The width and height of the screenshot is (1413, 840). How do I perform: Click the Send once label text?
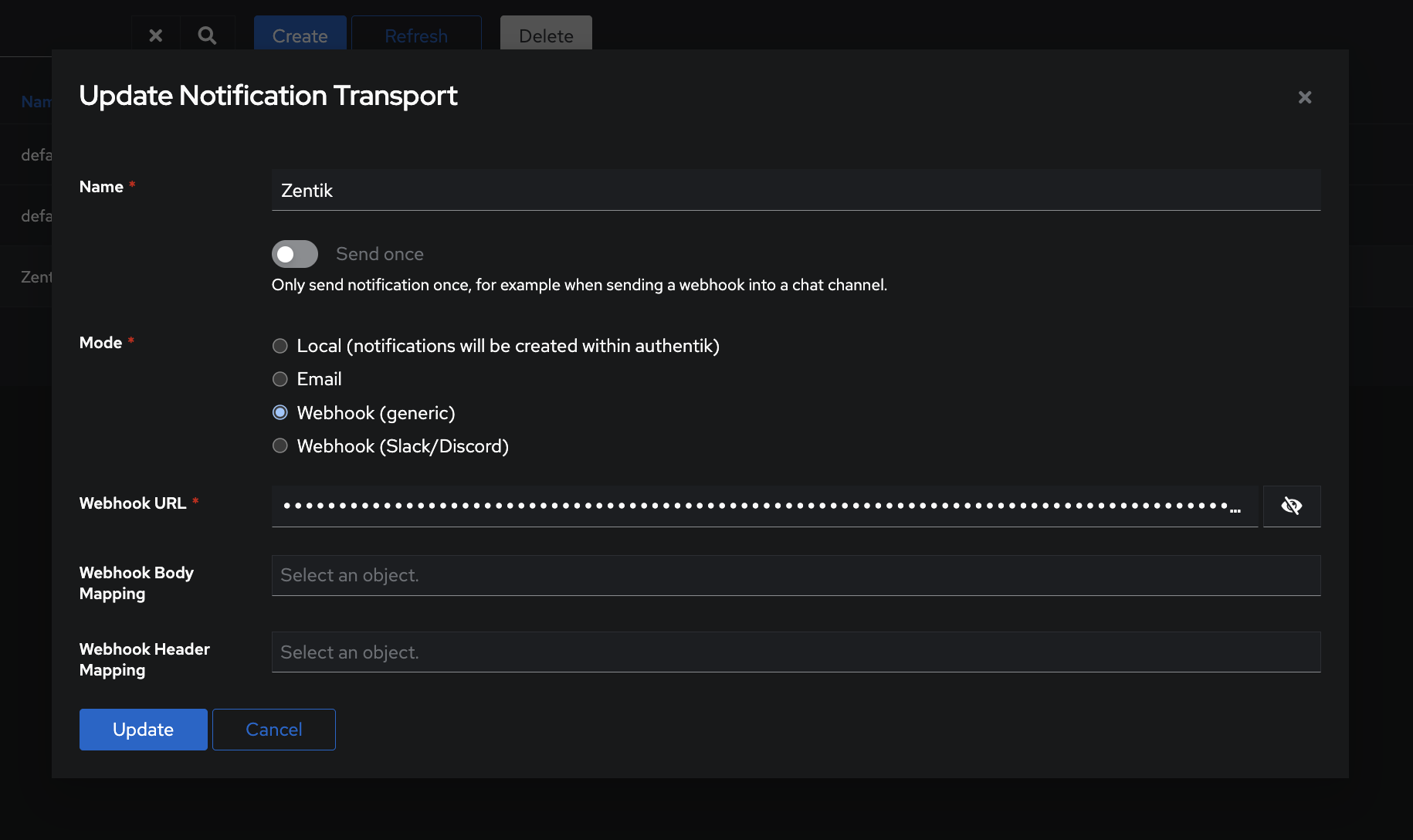pyautogui.click(x=380, y=254)
